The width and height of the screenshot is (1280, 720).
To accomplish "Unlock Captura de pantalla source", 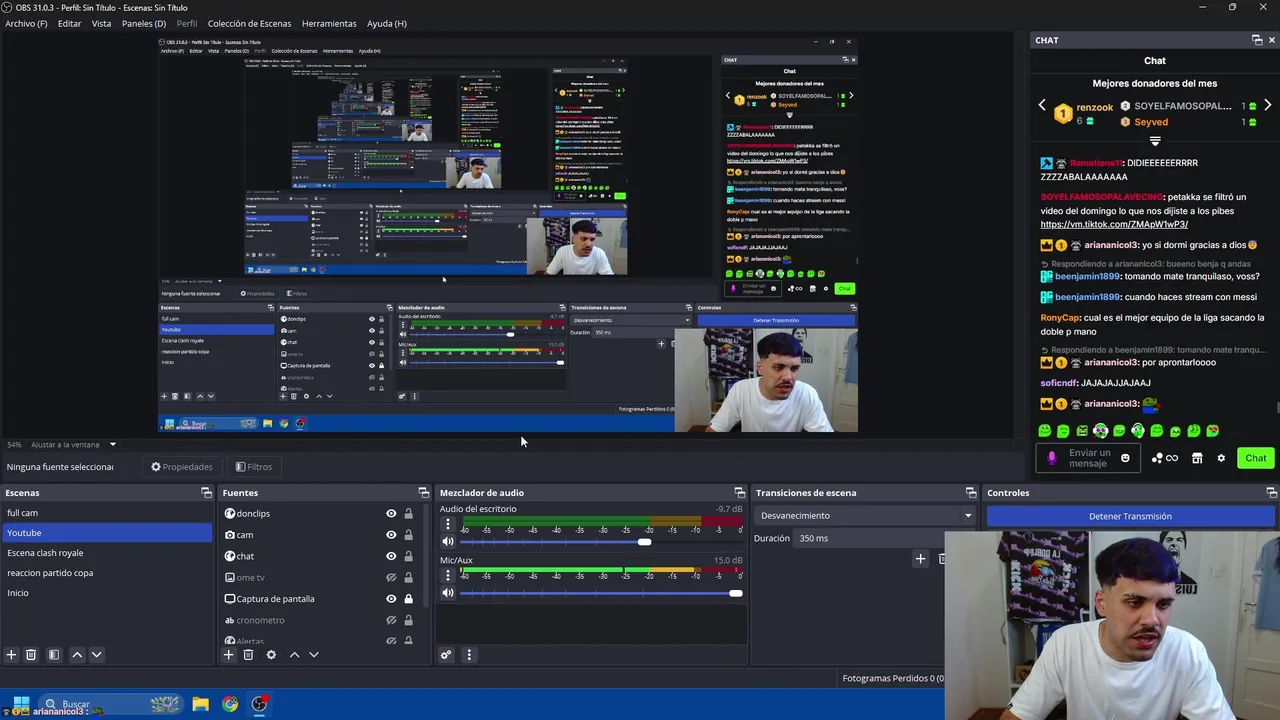I will 408,599.
